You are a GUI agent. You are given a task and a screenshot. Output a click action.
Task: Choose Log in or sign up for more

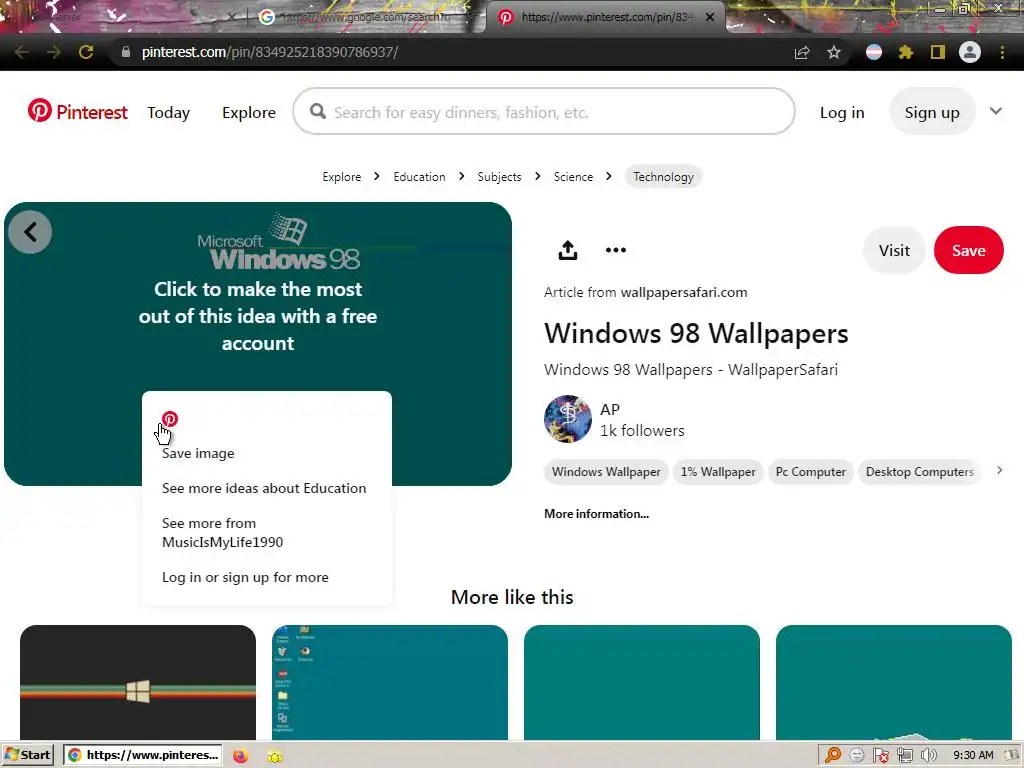(x=245, y=577)
